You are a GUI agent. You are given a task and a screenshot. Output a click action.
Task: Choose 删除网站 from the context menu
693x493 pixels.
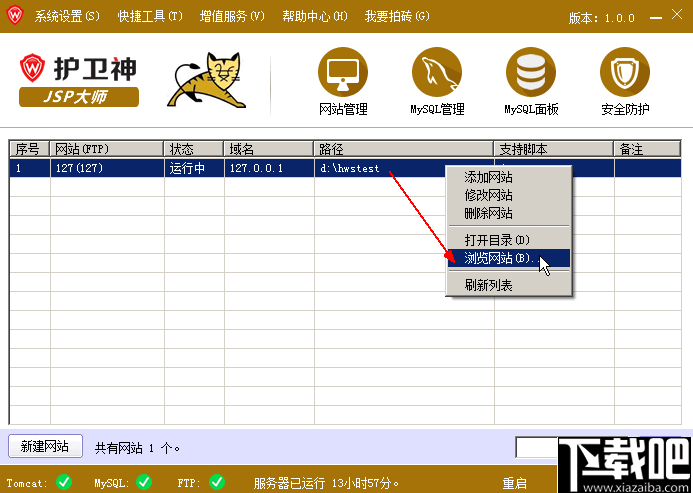509,214
